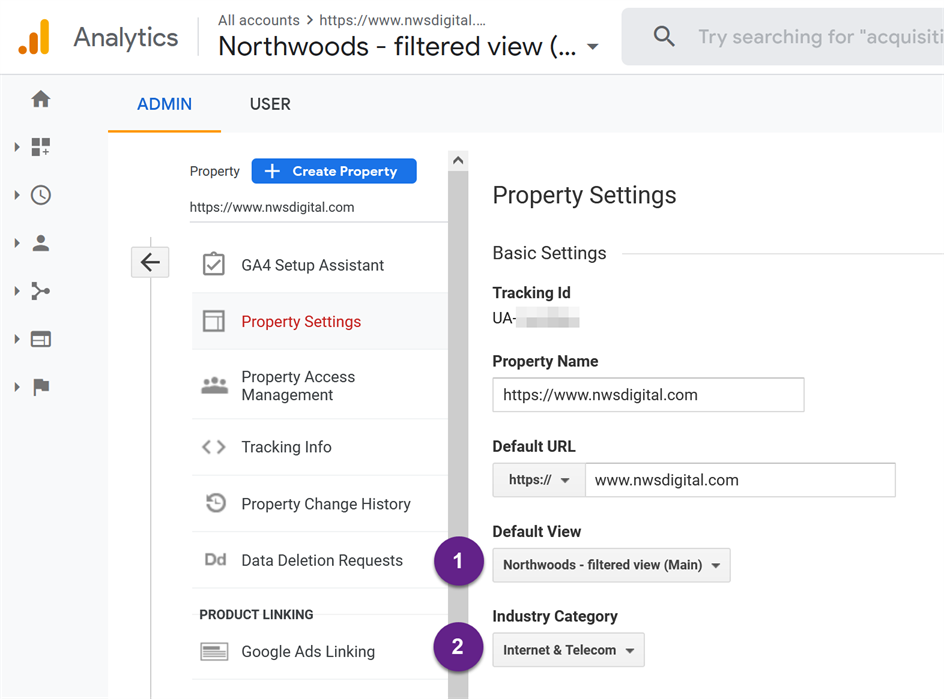Screen dimensions: 944x699
Task: Switch to the USER tab
Action: pos(270,104)
